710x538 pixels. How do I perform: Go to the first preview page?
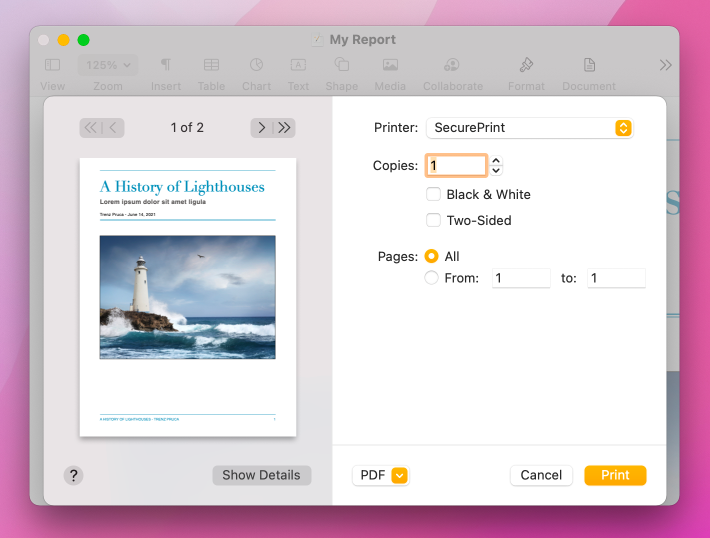[91, 128]
